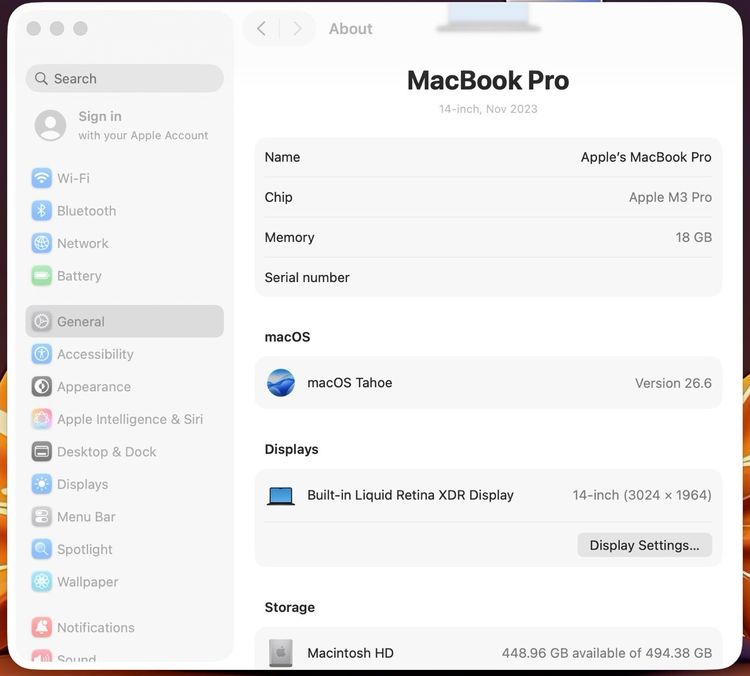Open the Accessibility icon

(42, 354)
